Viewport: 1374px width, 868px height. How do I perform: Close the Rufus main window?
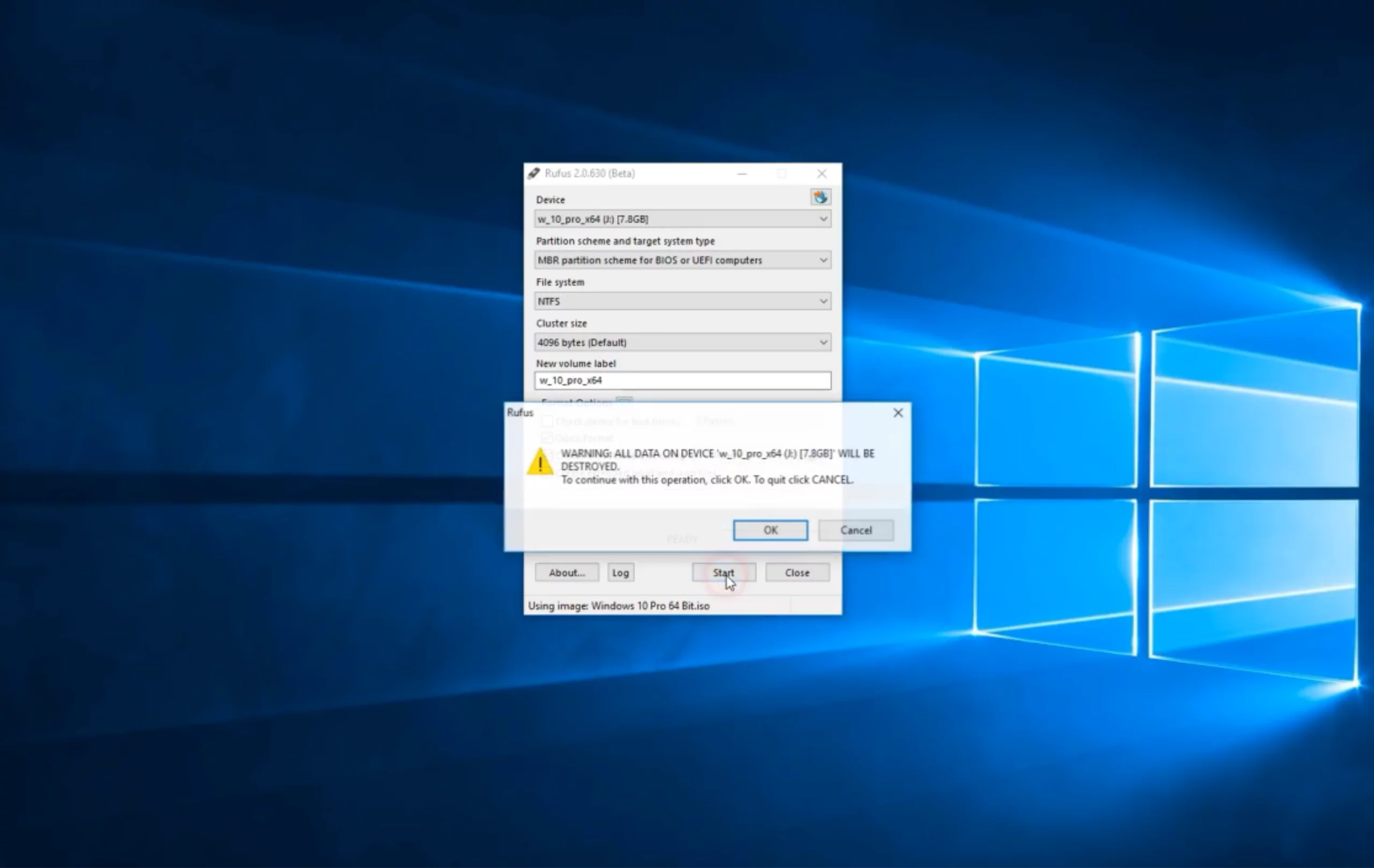(x=822, y=173)
